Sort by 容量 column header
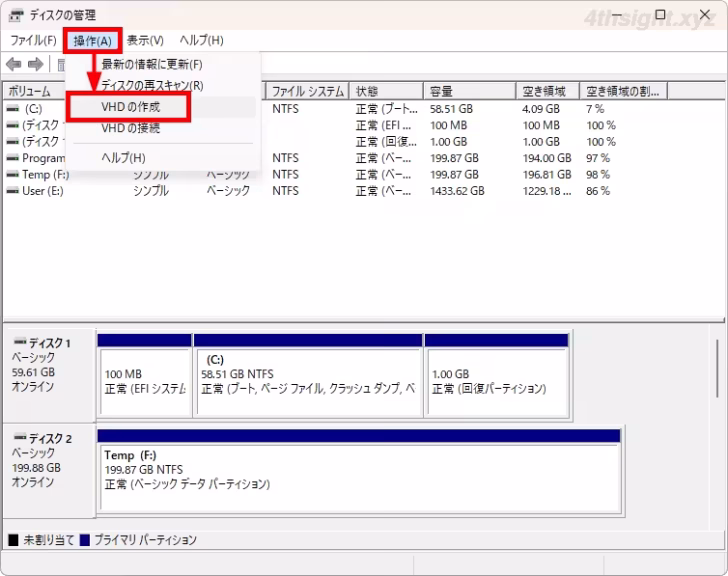This screenshot has height=576, width=728. coord(470,91)
